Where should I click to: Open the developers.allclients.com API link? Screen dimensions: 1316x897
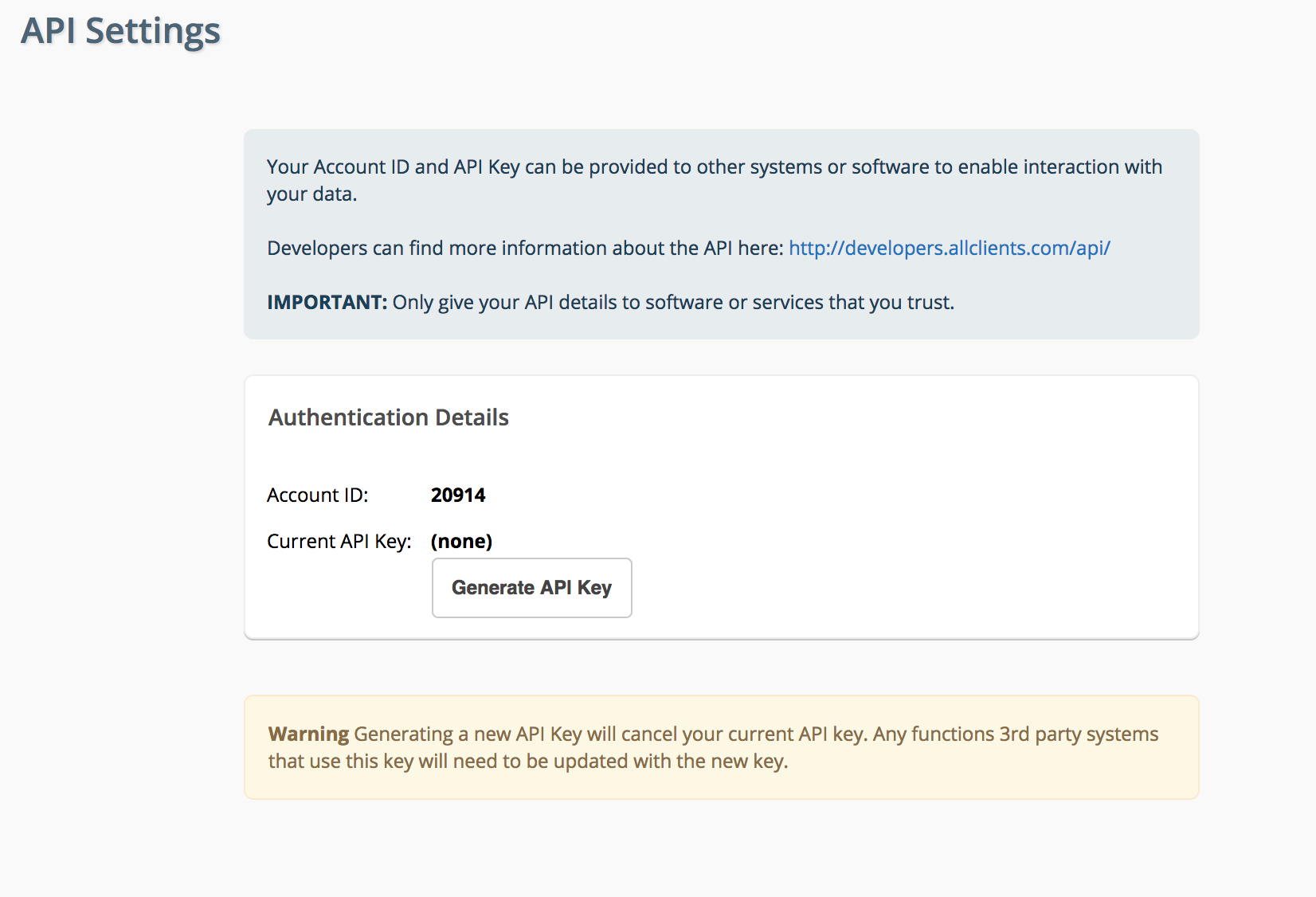pyautogui.click(x=949, y=248)
